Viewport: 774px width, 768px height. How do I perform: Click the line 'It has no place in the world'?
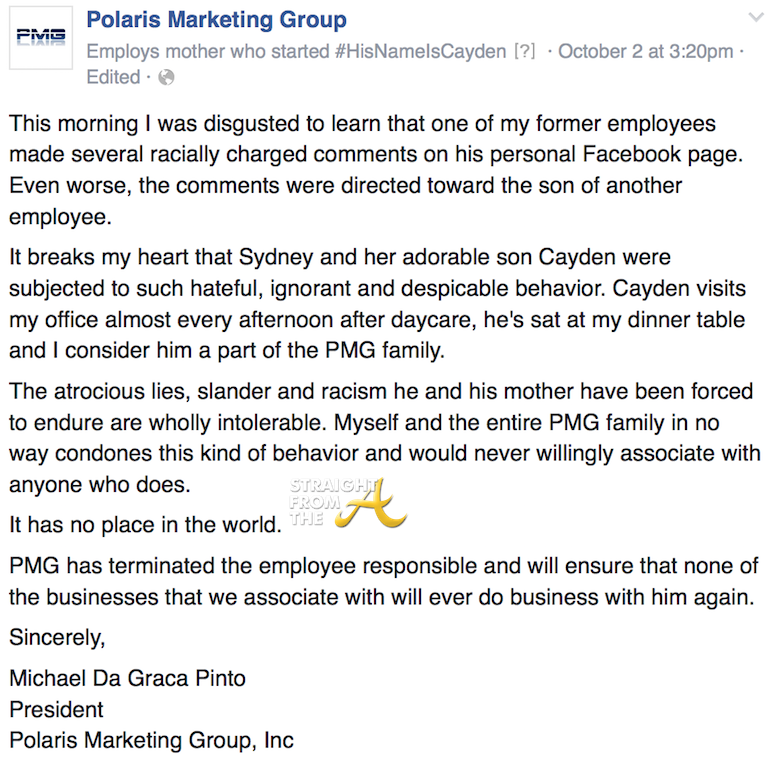[x=145, y=524]
